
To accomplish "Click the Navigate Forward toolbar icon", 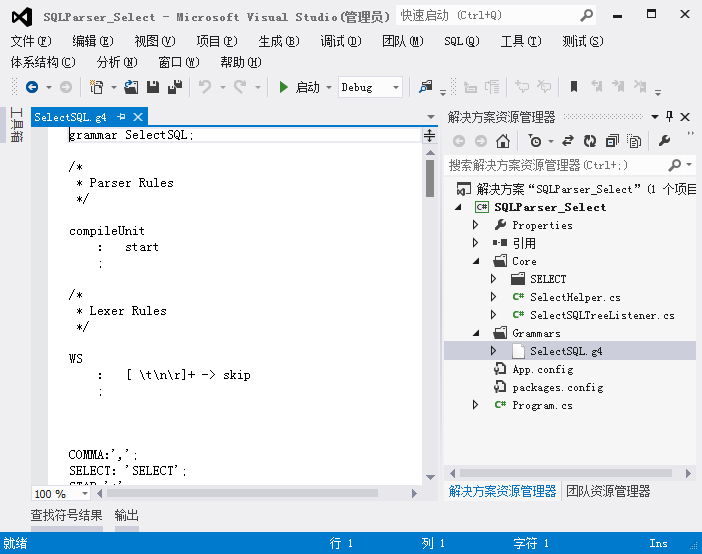I will click(66, 87).
